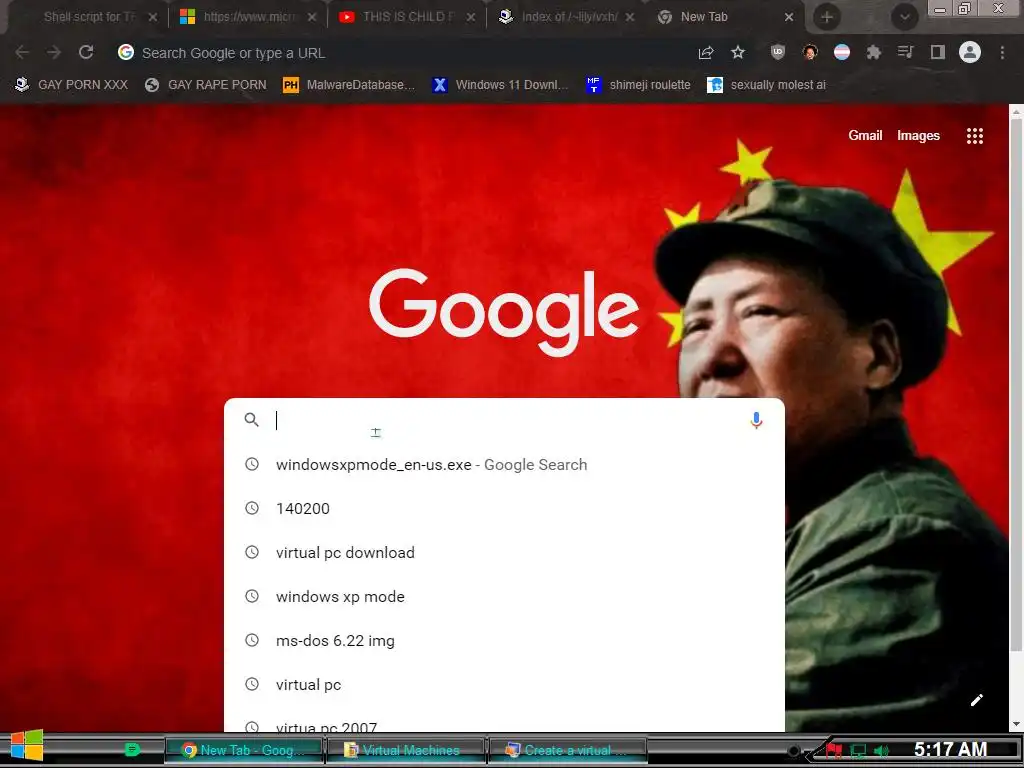1024x768 pixels.
Task: Select the windowsxpmode_en-us.exe suggestion
Action: [x=504, y=464]
